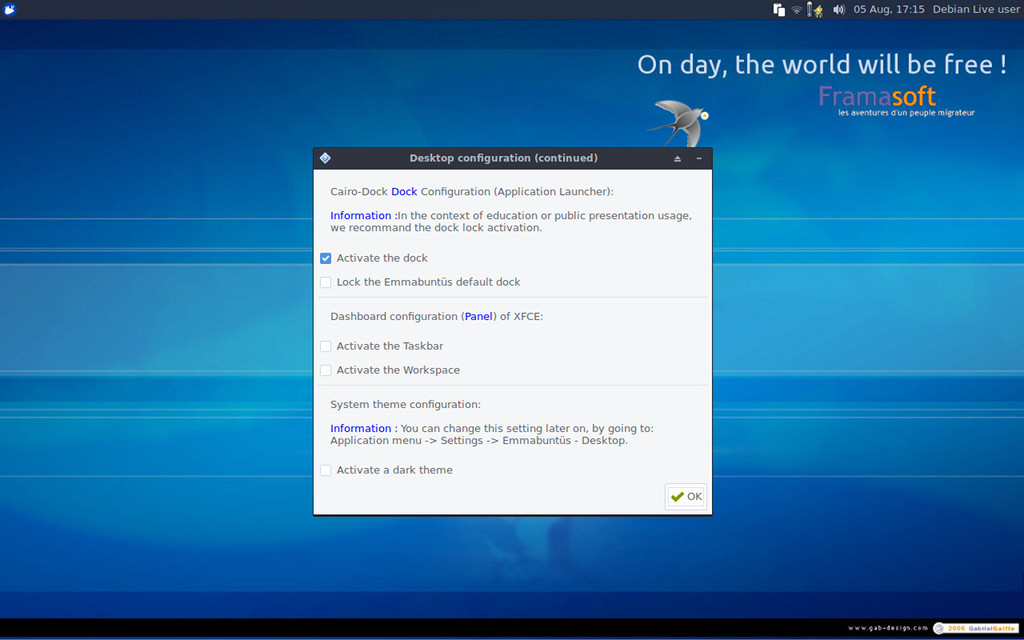Toggle Activate a dark theme

click(326, 470)
